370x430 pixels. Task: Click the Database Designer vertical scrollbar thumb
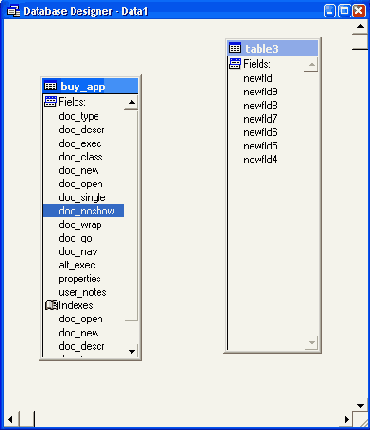coord(360,42)
